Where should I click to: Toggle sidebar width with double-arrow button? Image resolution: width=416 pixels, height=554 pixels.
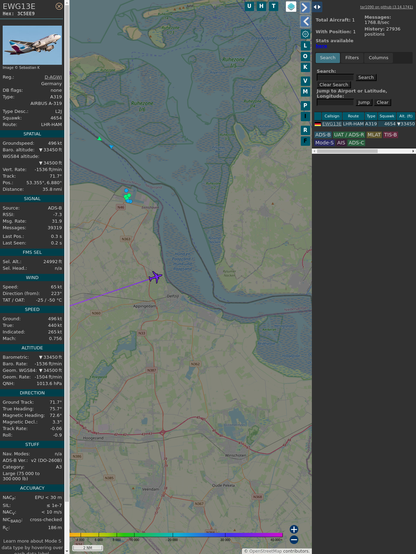pyautogui.click(x=317, y=7)
